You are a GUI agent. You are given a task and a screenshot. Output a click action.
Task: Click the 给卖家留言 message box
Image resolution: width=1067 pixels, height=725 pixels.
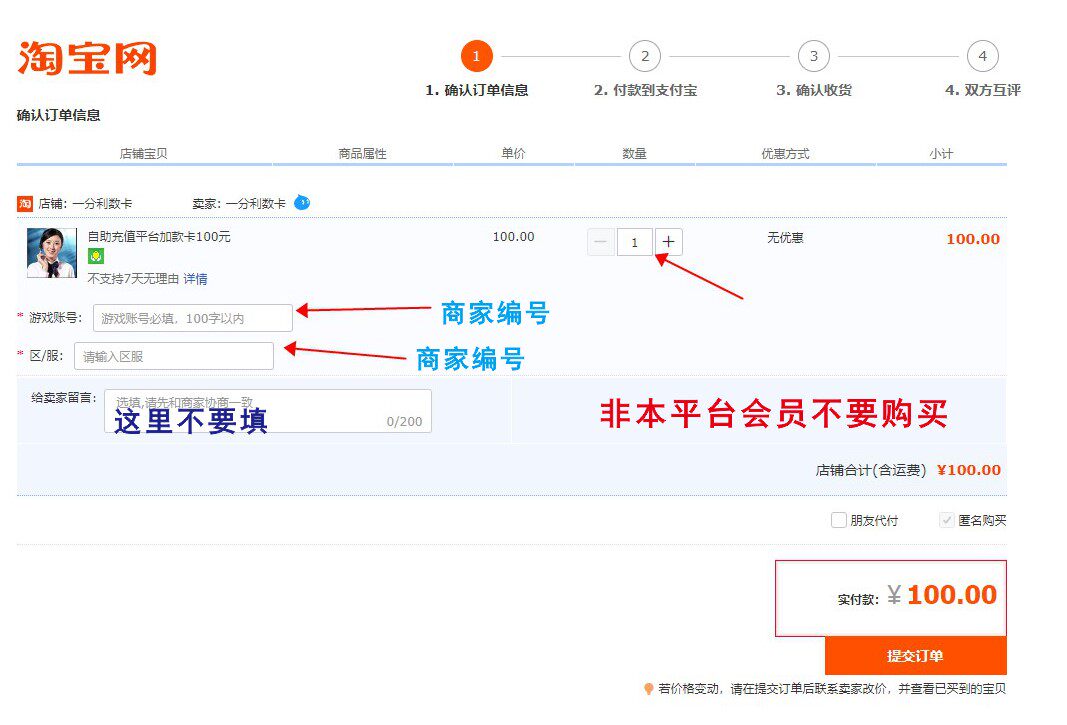[x=268, y=411]
